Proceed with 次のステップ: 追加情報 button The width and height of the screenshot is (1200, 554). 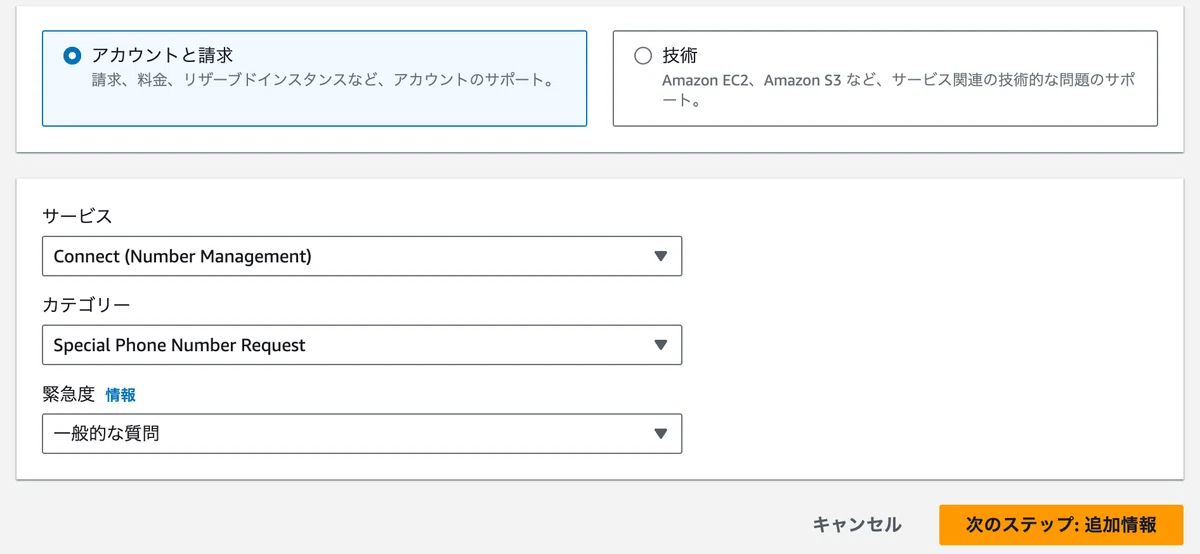(x=1061, y=525)
